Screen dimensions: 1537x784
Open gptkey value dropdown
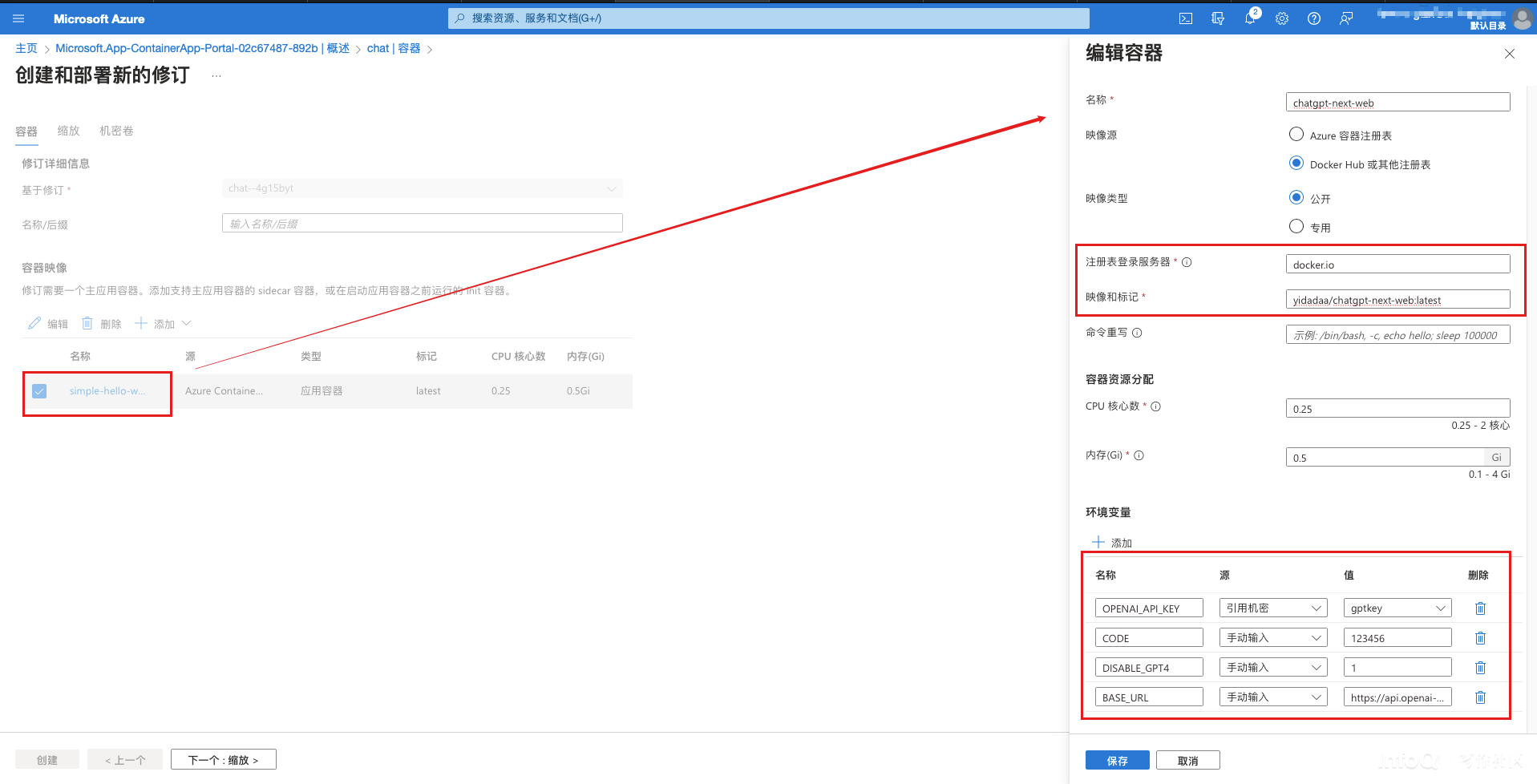point(1397,608)
